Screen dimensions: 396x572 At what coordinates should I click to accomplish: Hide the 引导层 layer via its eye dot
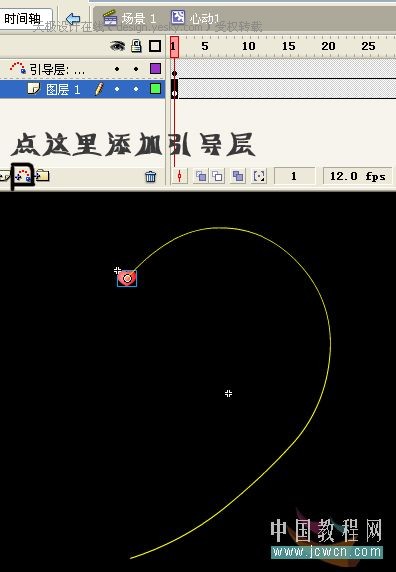click(x=117, y=69)
